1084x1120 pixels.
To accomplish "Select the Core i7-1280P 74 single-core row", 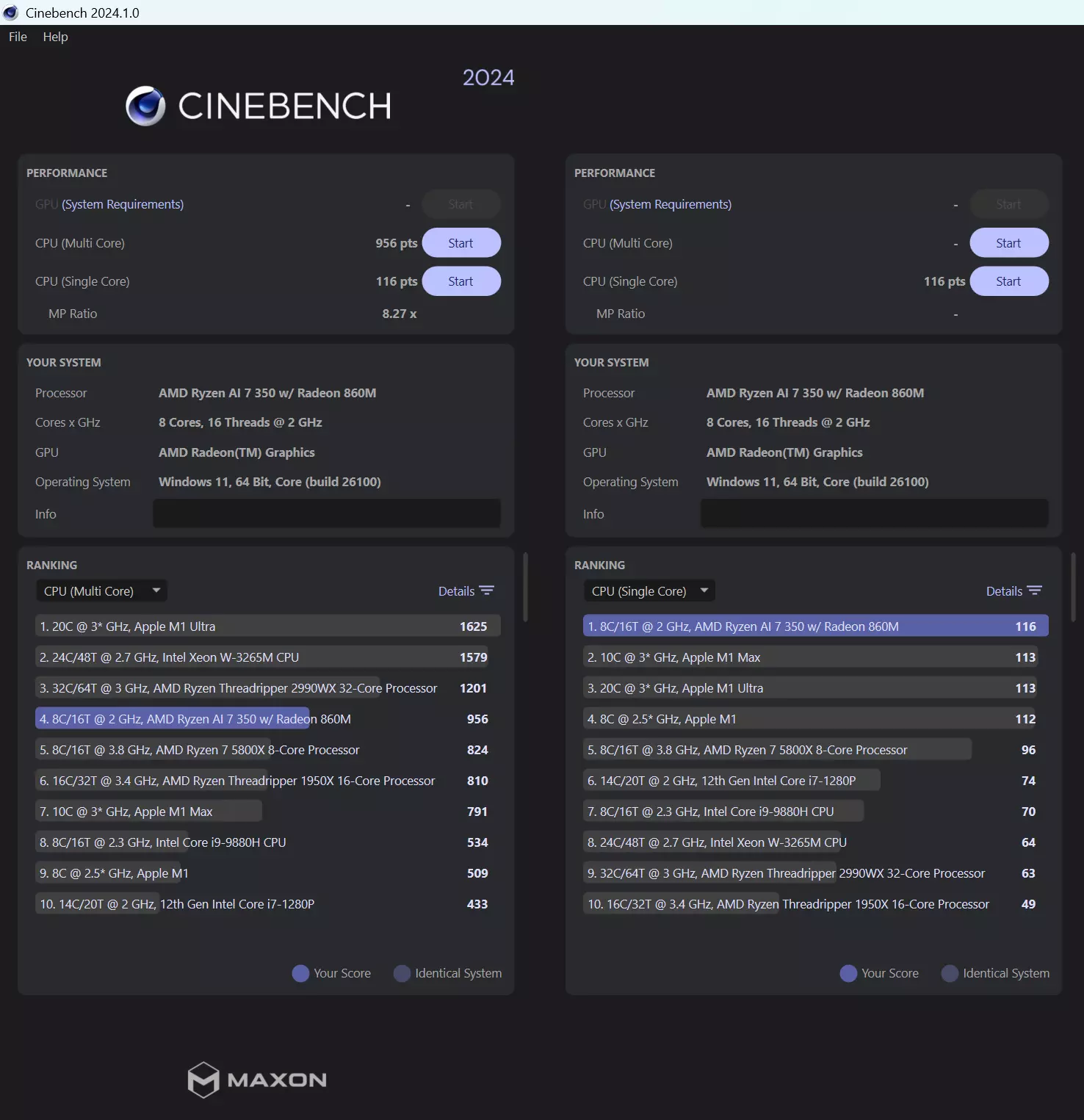I will click(x=816, y=781).
